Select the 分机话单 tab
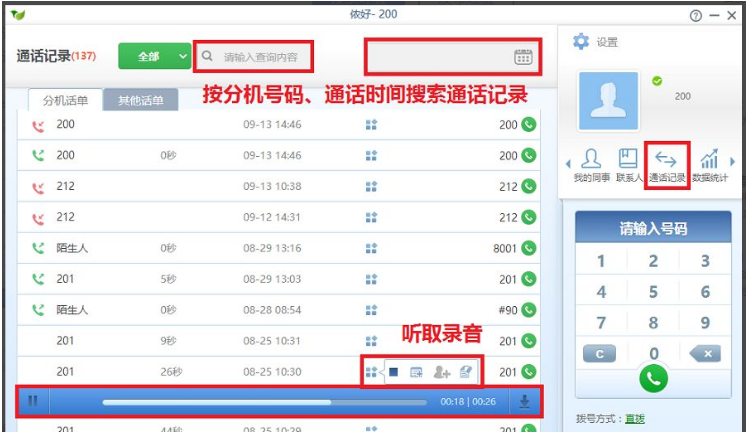The height and width of the screenshot is (437, 753). pyautogui.click(x=65, y=101)
